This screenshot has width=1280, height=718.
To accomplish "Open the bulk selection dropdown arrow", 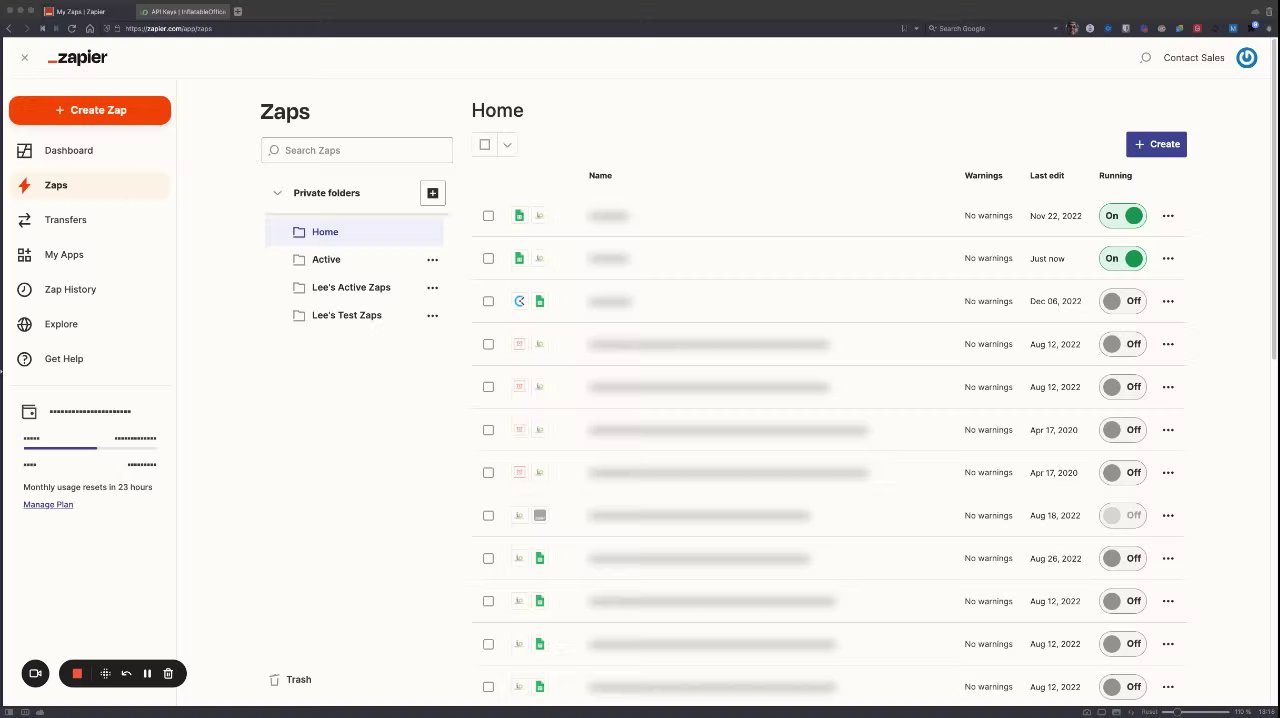I will point(507,145).
